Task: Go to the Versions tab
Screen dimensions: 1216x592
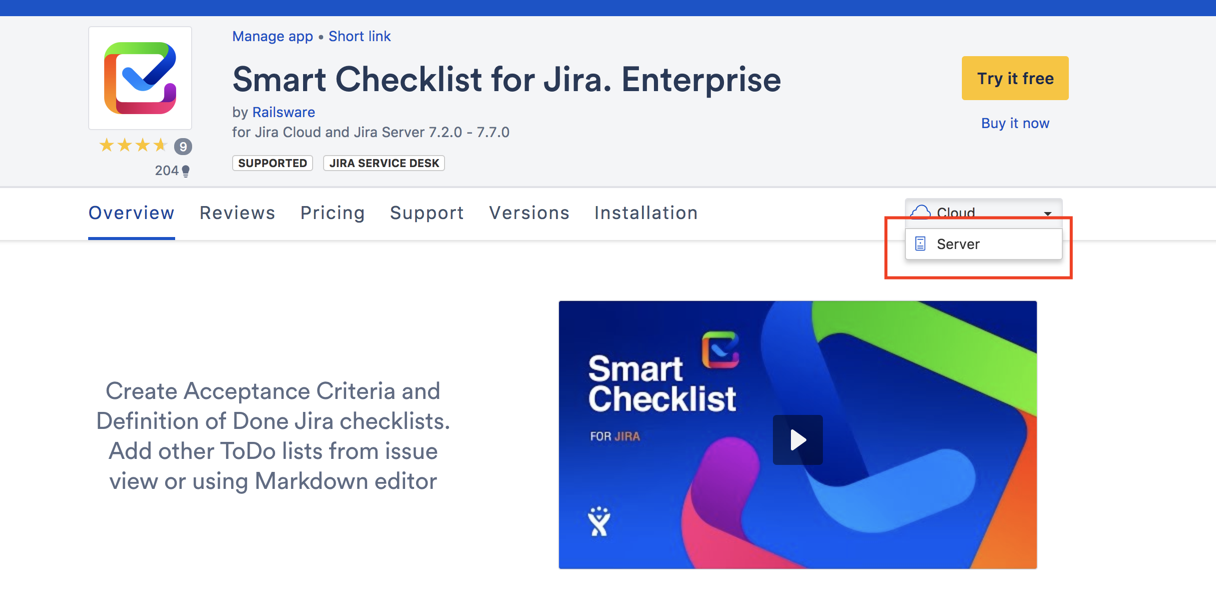Action: click(529, 213)
